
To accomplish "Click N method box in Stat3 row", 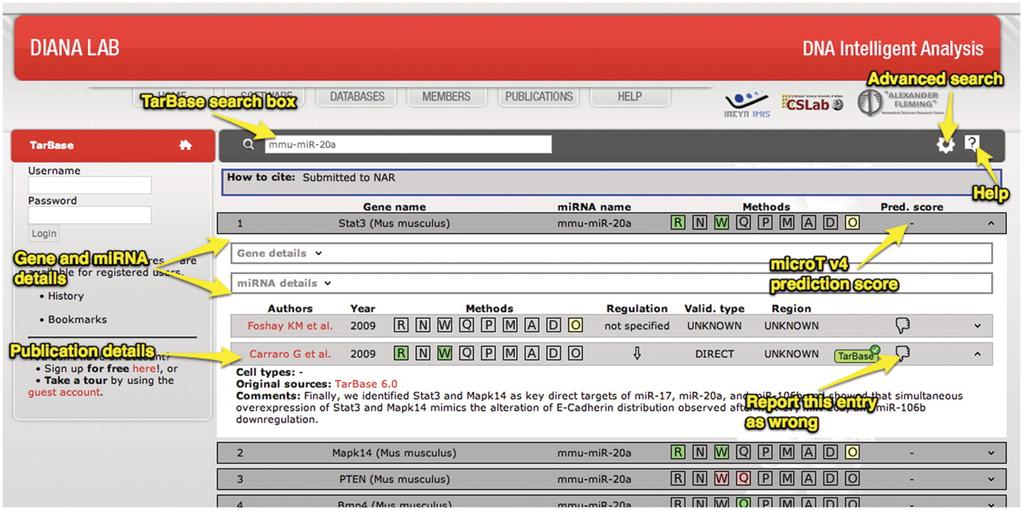I will pos(699,223).
